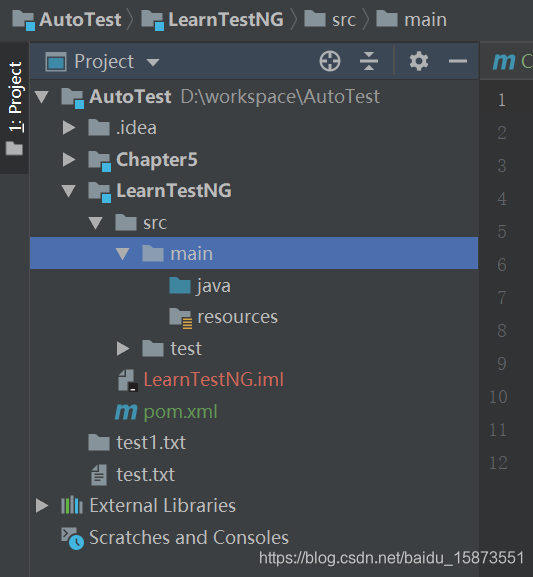Select the resources folder
533x577 pixels.
click(x=254, y=317)
